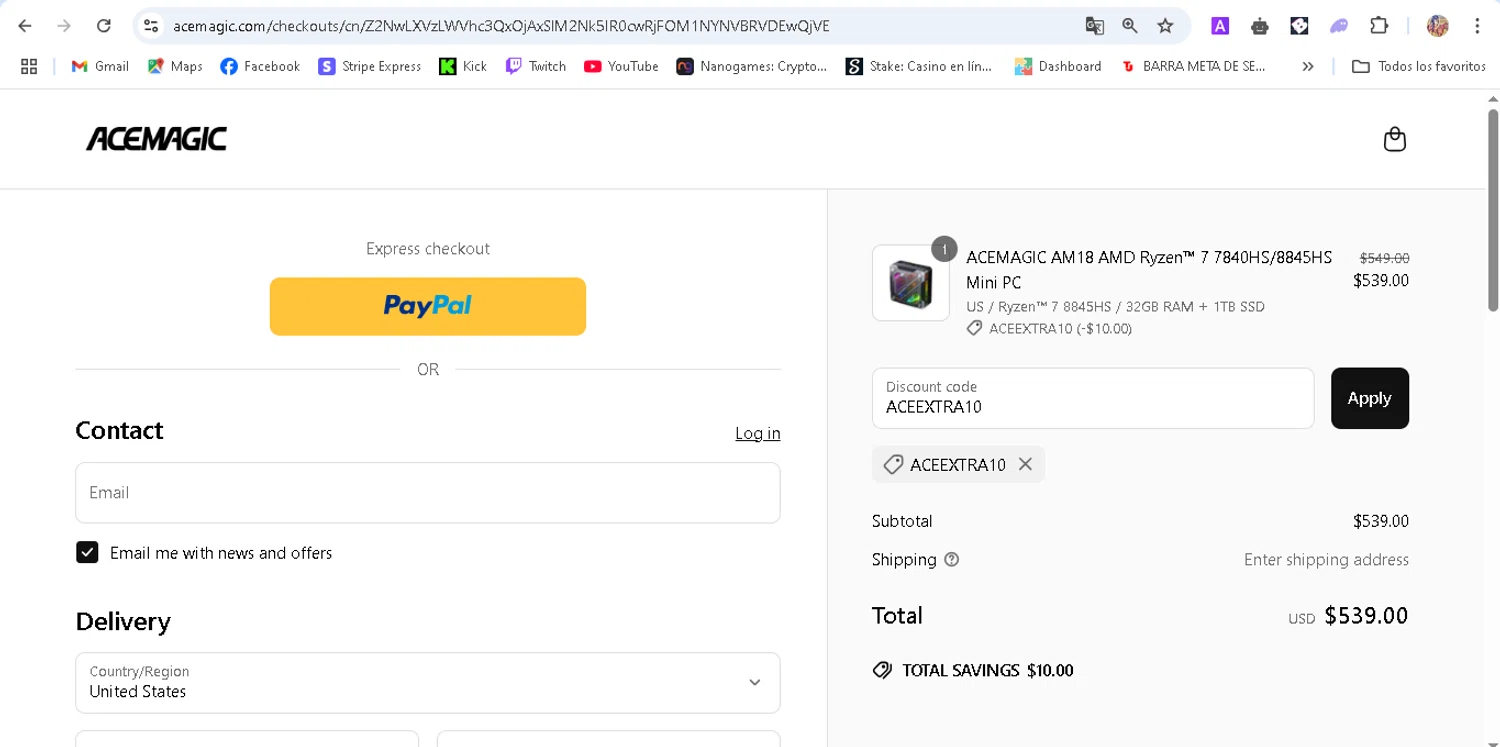This screenshot has width=1500, height=747.
Task: Click the struck-through $549.00 price
Action: (1384, 258)
